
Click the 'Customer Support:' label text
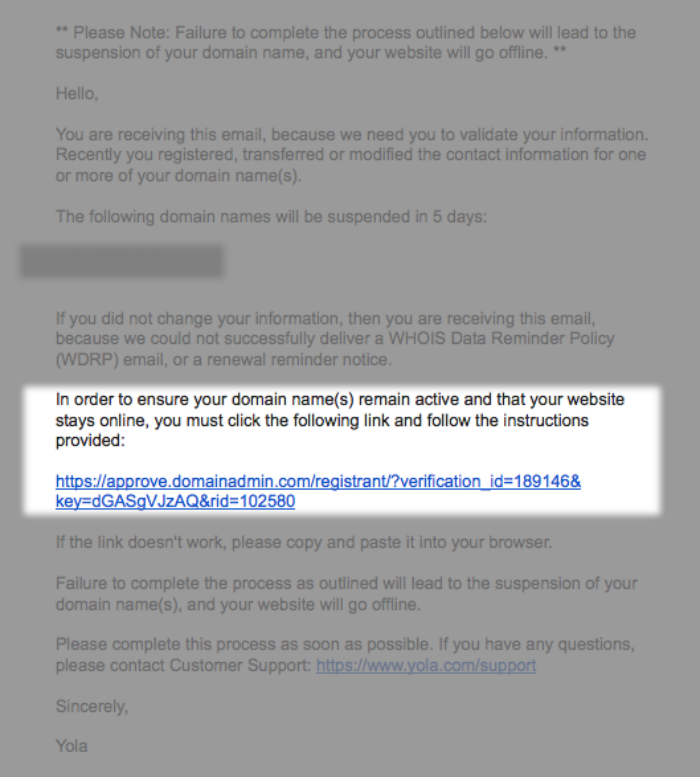pyautogui.click(x=240, y=665)
